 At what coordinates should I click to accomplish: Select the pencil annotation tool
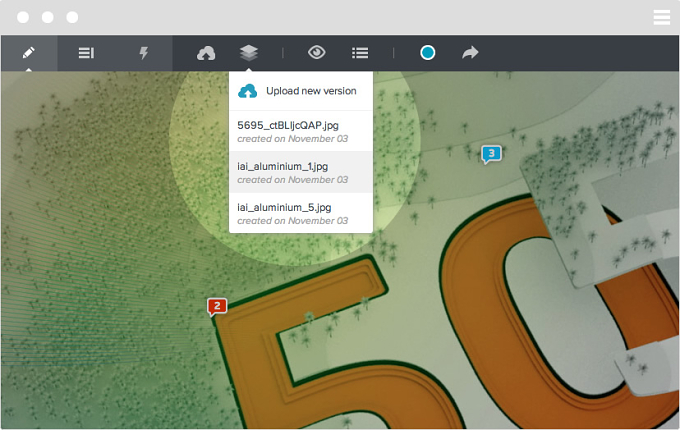[29, 53]
